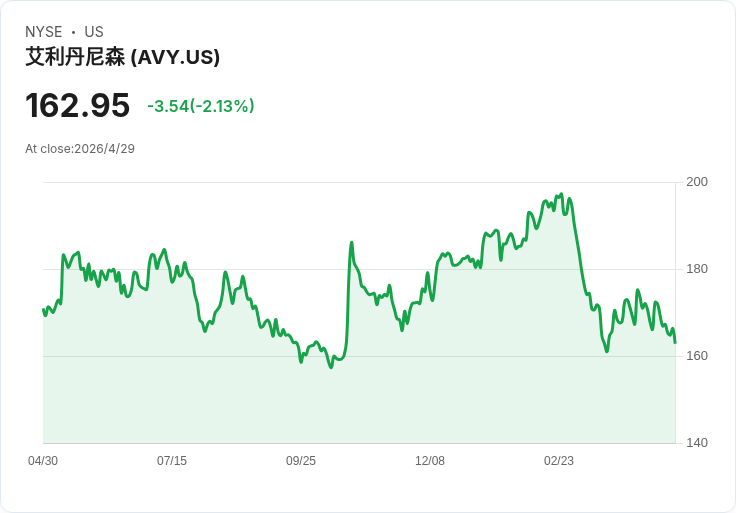Screen dimensions: 736x513
Task: Click the 07/15 date axis label
Action: [x=172, y=461]
